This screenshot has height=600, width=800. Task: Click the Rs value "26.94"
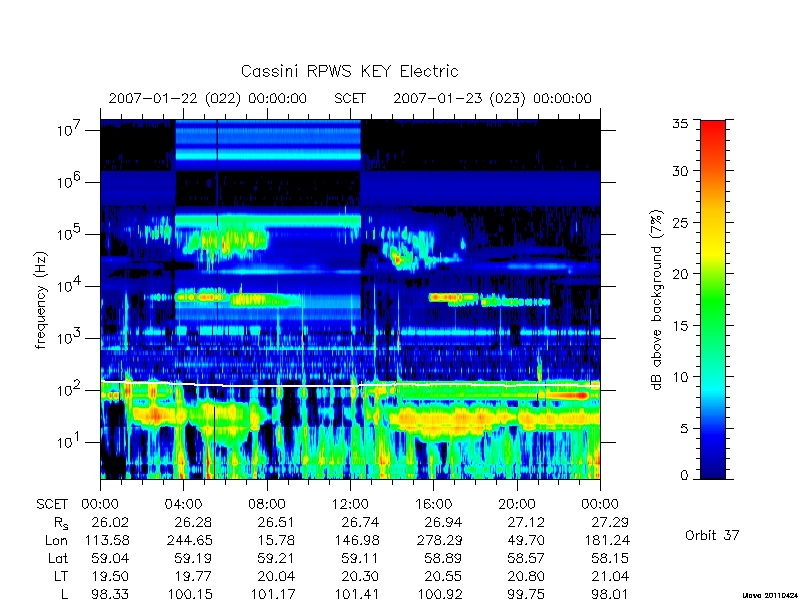pyautogui.click(x=442, y=522)
